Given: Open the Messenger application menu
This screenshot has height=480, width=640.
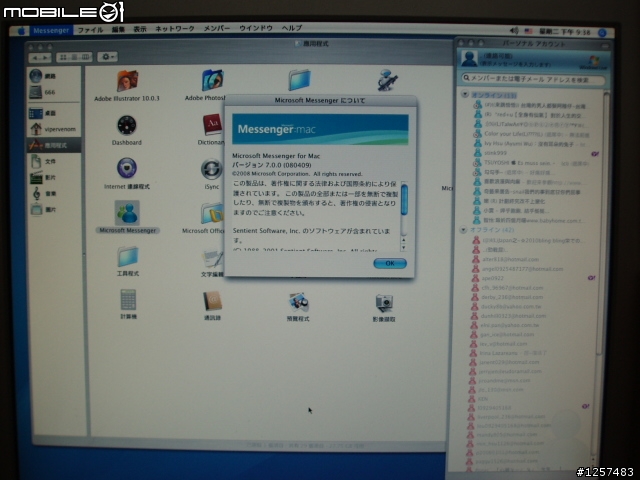Looking at the screenshot, I should (51, 31).
